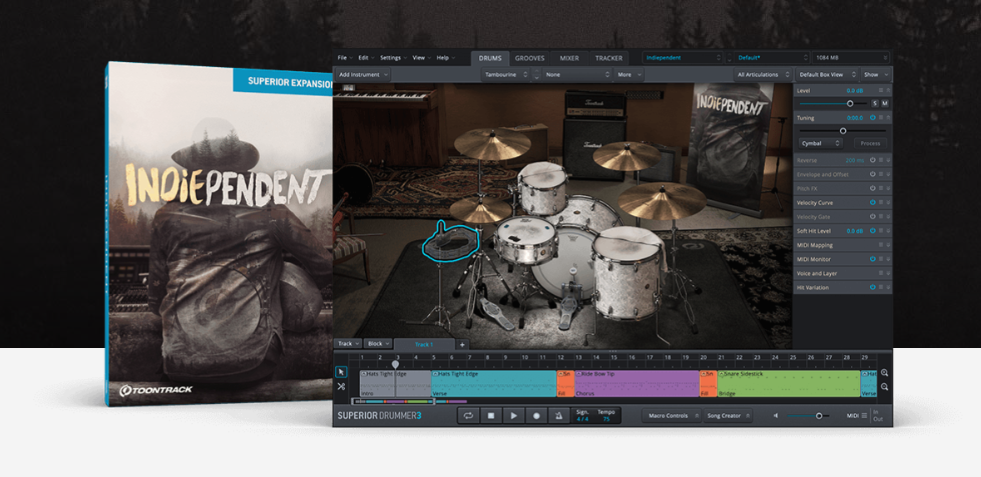This screenshot has height=477, width=981.
Task: Open the Add Instrument dropdown
Action: [363, 74]
